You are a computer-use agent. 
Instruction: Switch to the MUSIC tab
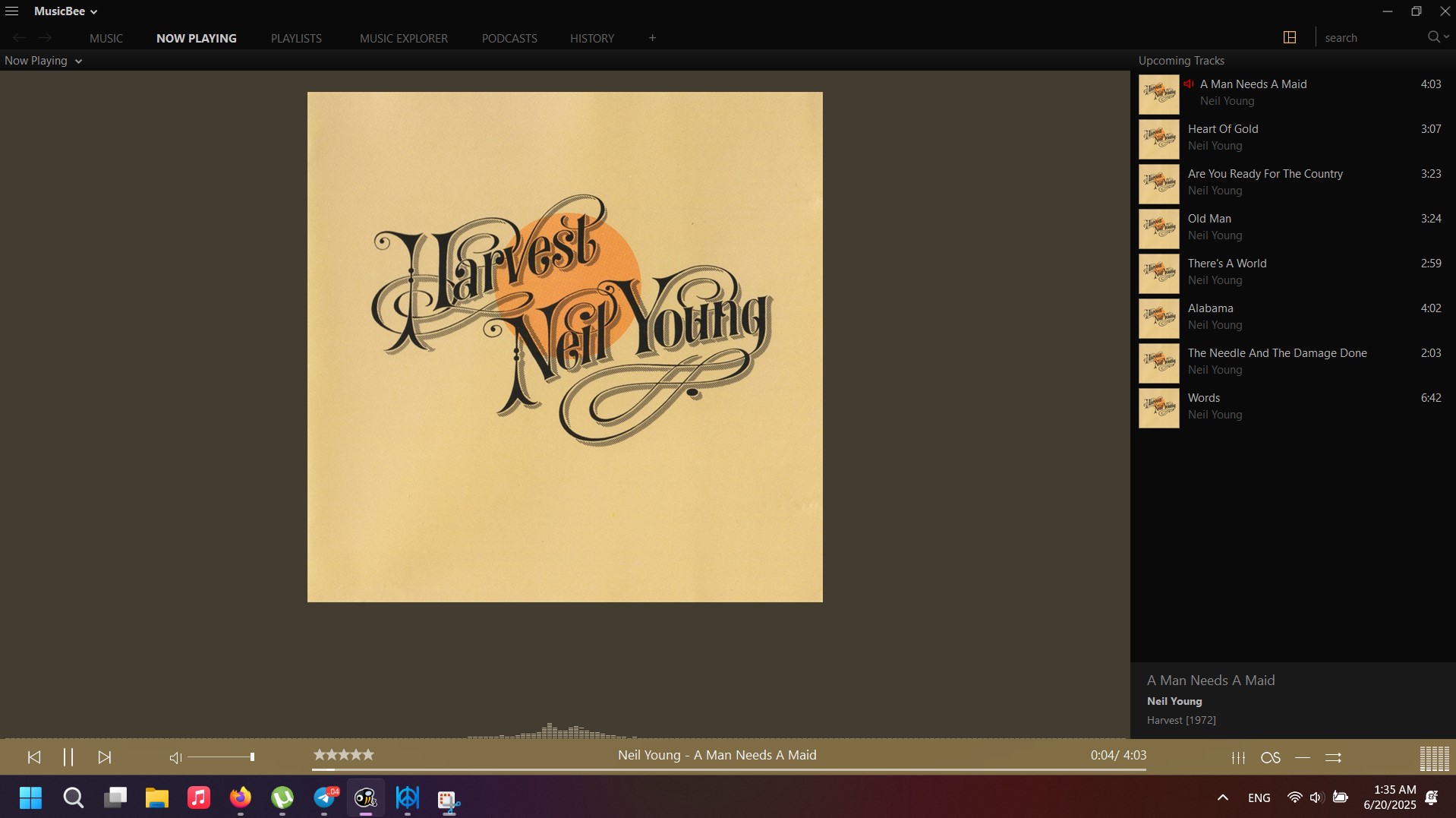click(106, 38)
